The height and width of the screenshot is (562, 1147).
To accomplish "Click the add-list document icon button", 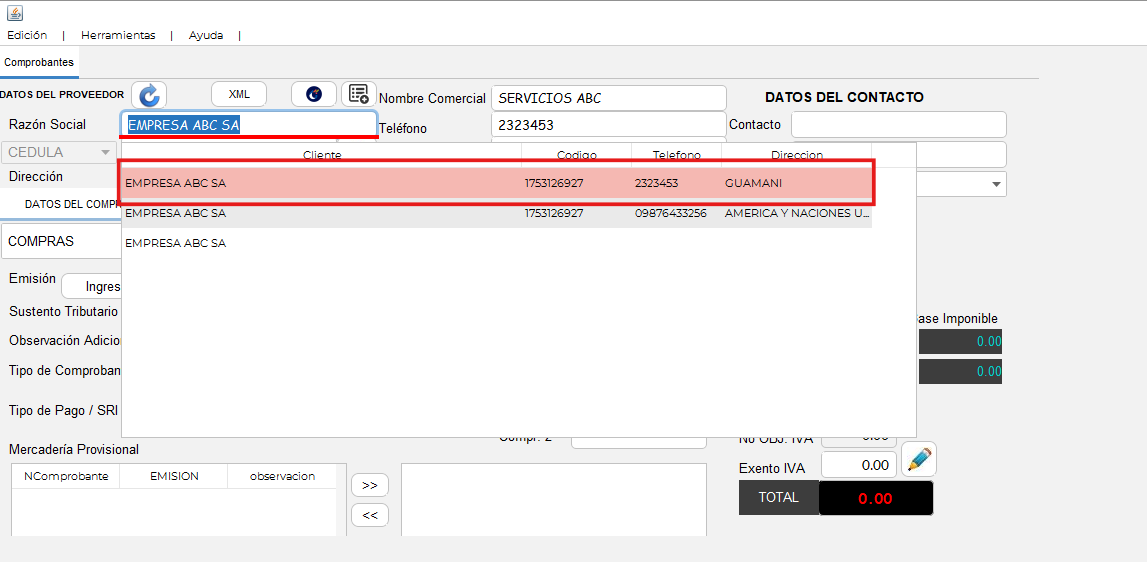I will coord(358,94).
